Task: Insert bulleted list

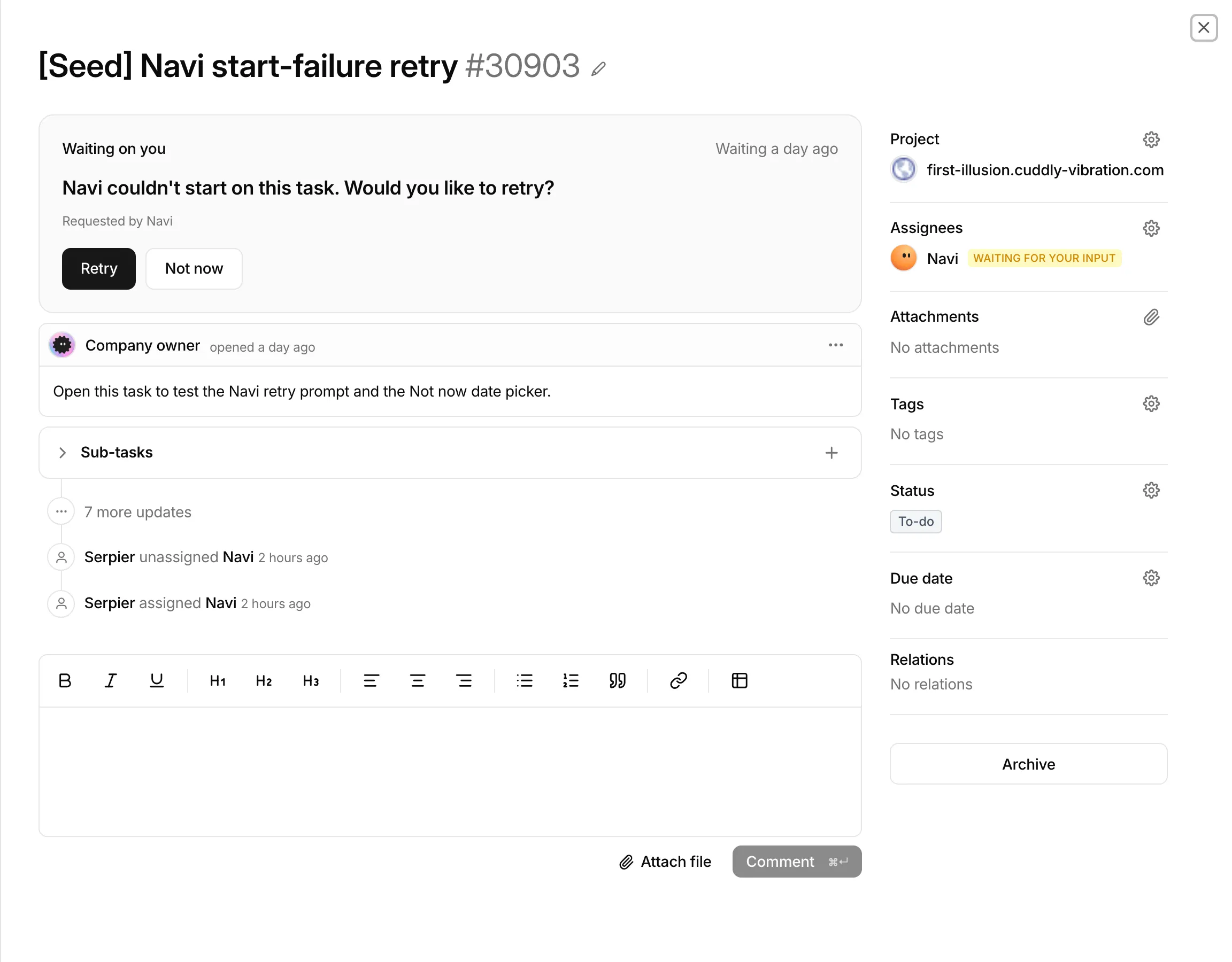Action: click(x=525, y=681)
